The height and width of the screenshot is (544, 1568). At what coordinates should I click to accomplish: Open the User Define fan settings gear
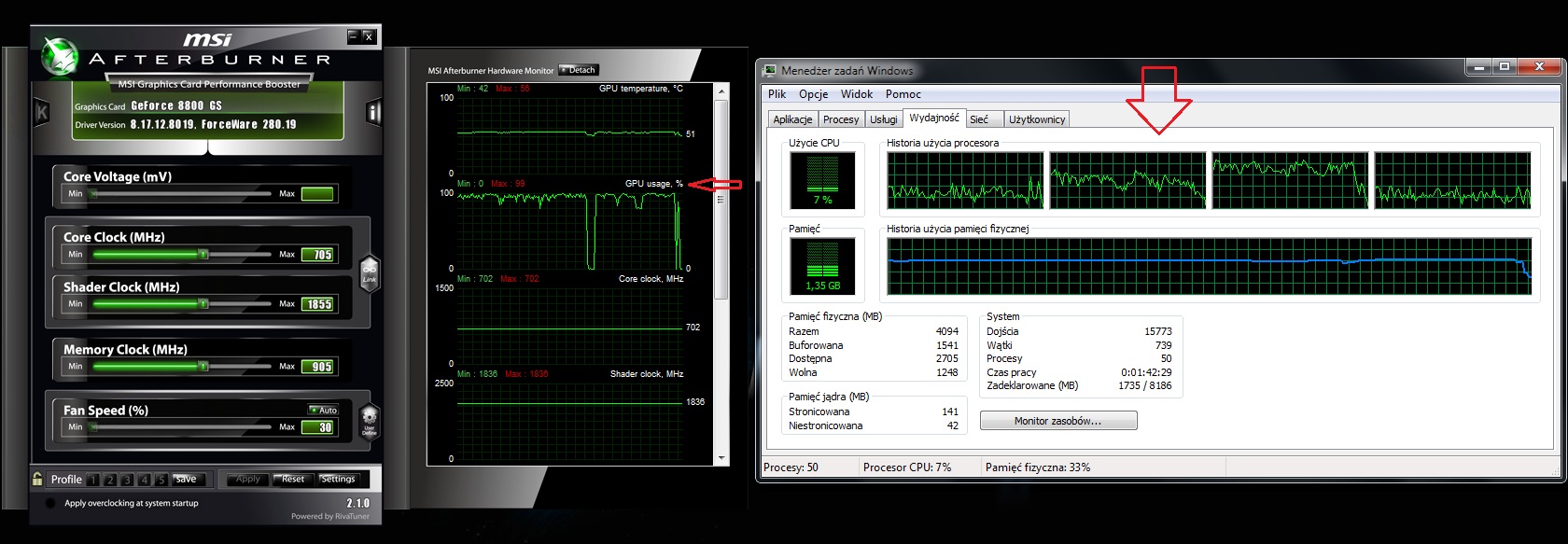370,422
